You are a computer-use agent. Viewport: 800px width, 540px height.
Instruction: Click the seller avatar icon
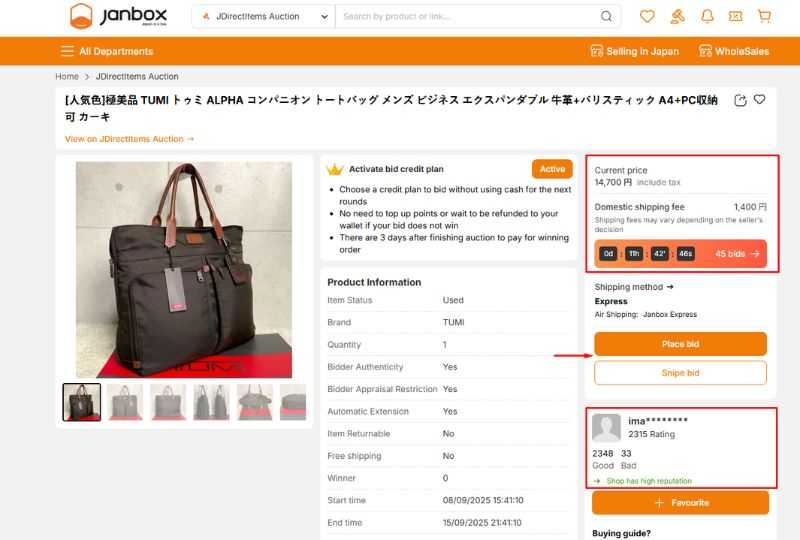pyautogui.click(x=606, y=427)
